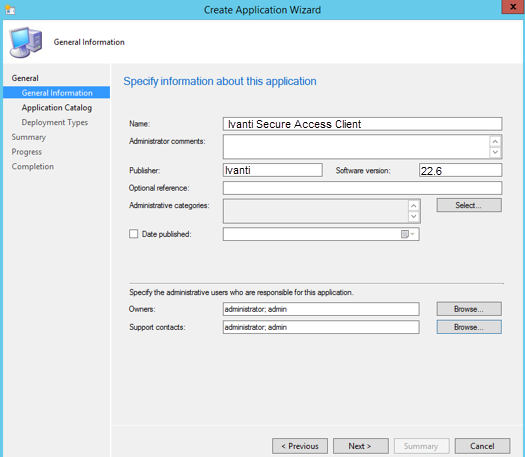Image resolution: width=525 pixels, height=457 pixels.
Task: Click the General section heading
Action: click(x=25, y=78)
